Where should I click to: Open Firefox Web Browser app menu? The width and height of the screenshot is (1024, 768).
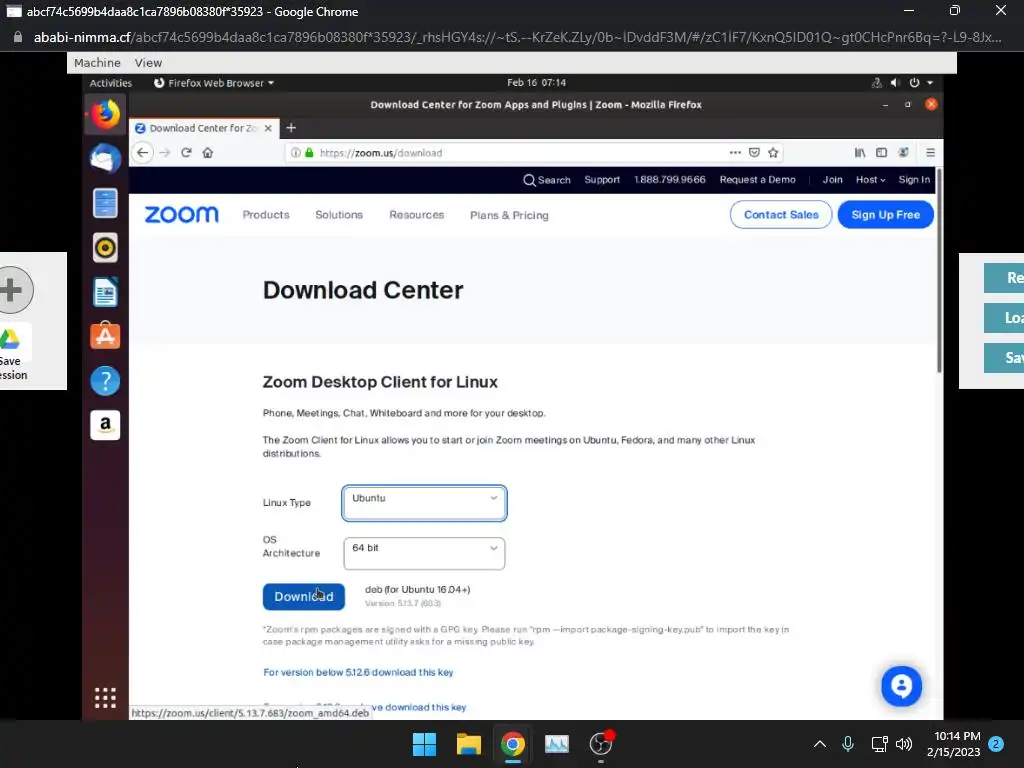click(214, 83)
